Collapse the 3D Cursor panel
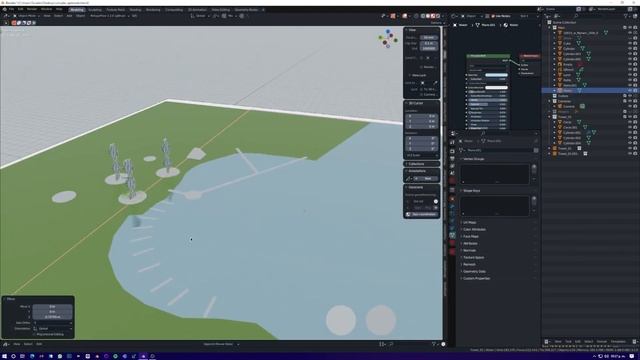The image size is (640, 360). pyautogui.click(x=416, y=103)
